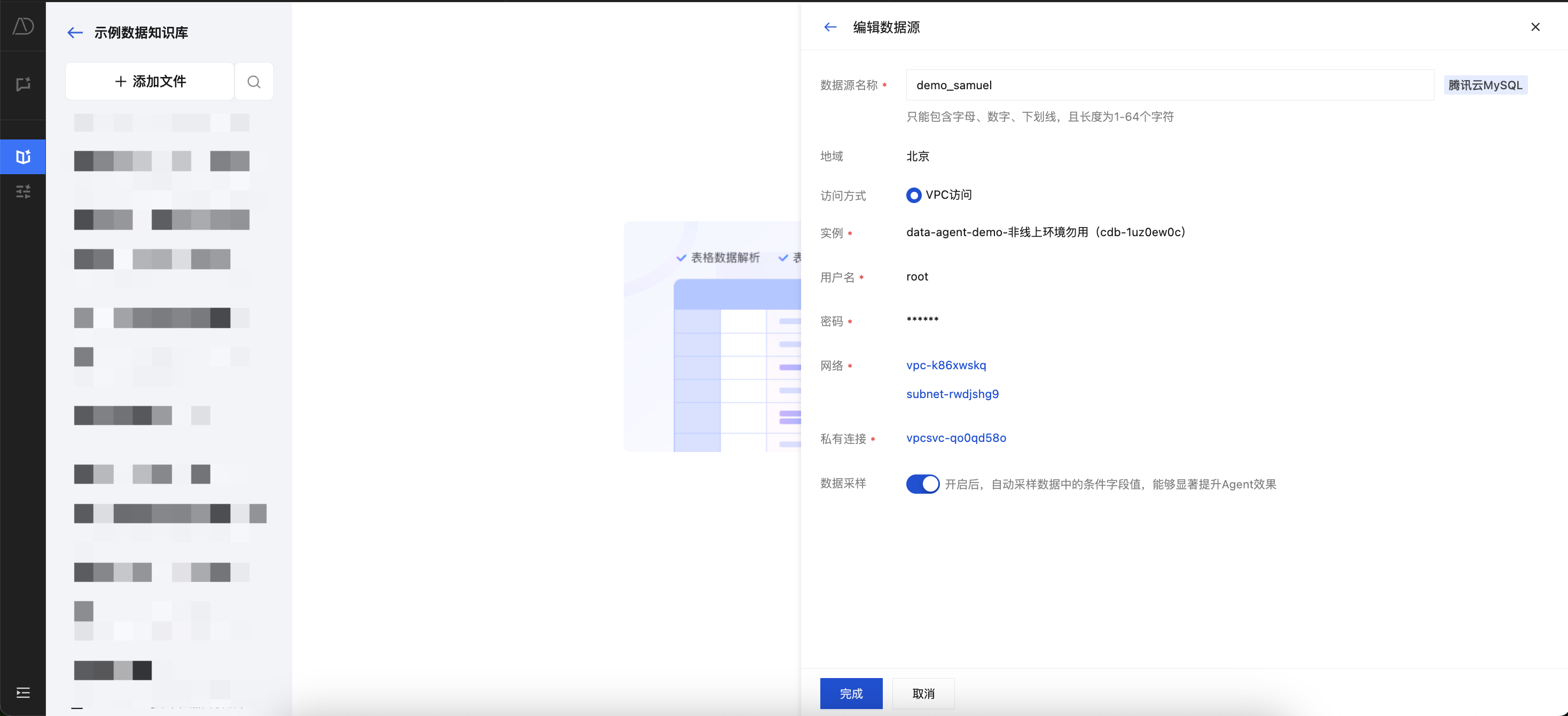
Task: Toggle the 数据采样 switch off
Action: pos(922,484)
